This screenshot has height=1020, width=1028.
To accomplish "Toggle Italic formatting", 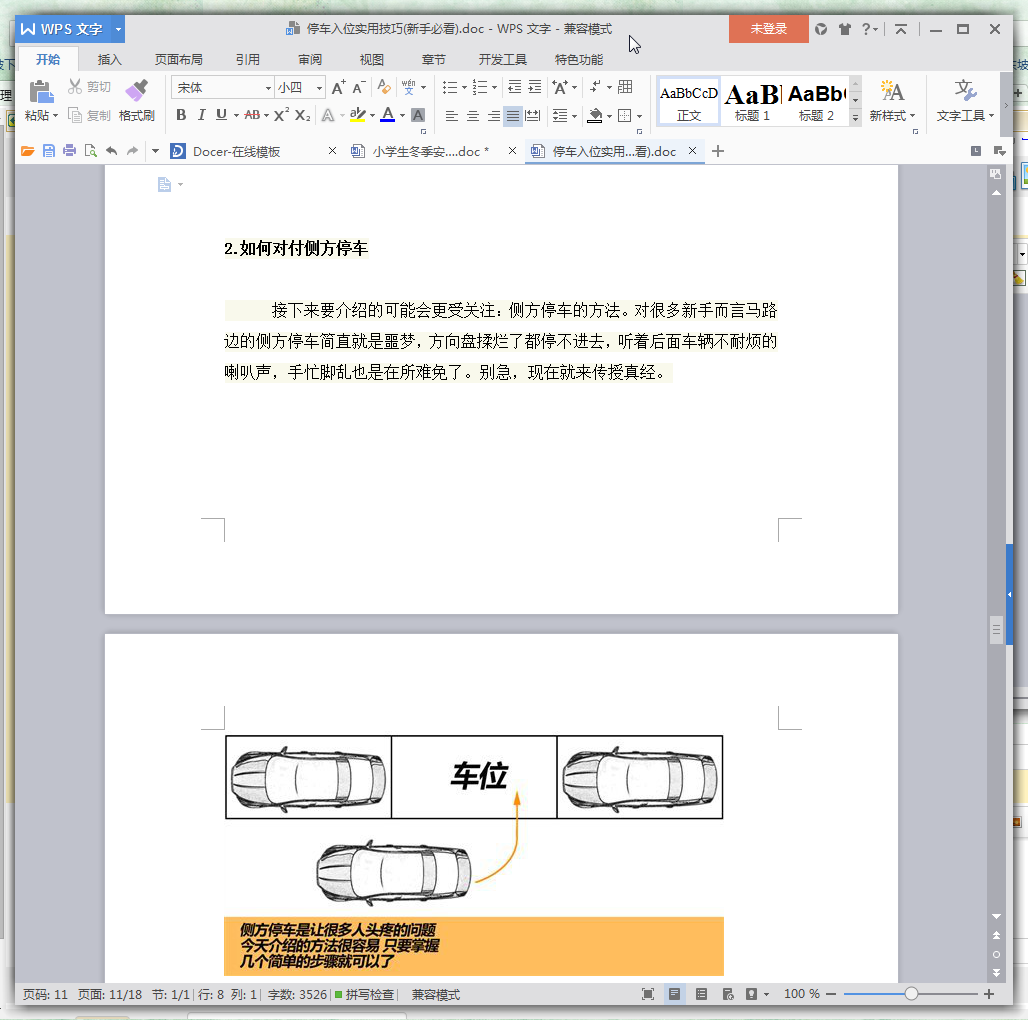I will 201,115.
